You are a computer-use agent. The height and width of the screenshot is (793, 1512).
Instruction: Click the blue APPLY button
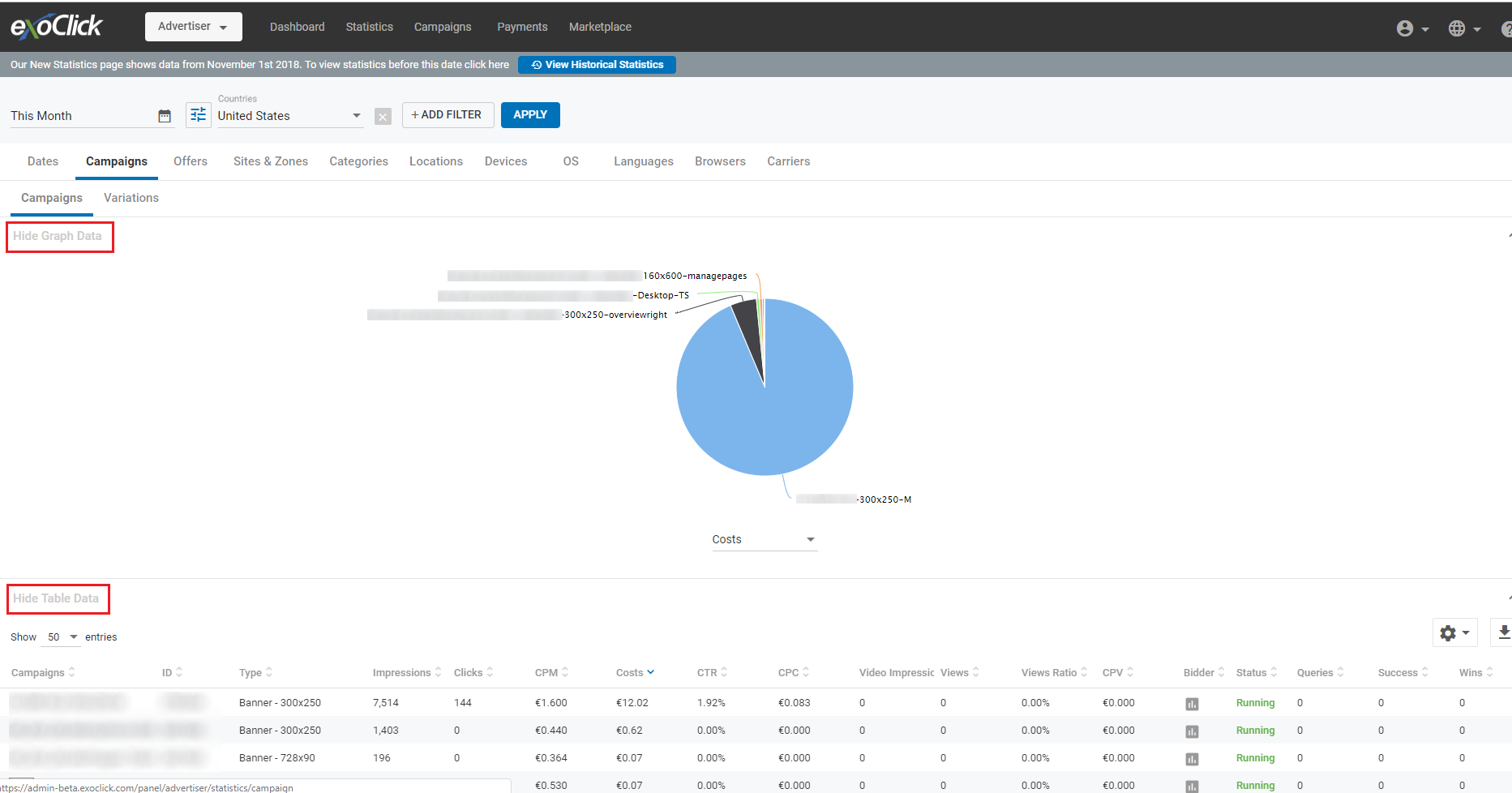click(x=530, y=115)
